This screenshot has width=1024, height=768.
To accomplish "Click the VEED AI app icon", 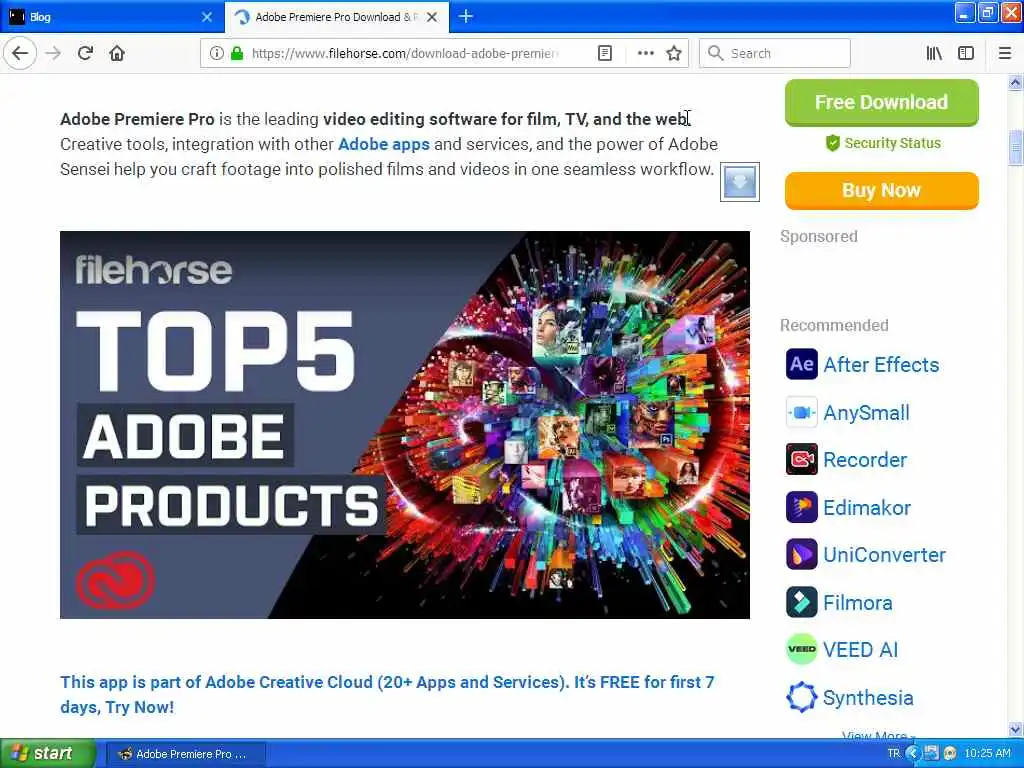I will [801, 649].
